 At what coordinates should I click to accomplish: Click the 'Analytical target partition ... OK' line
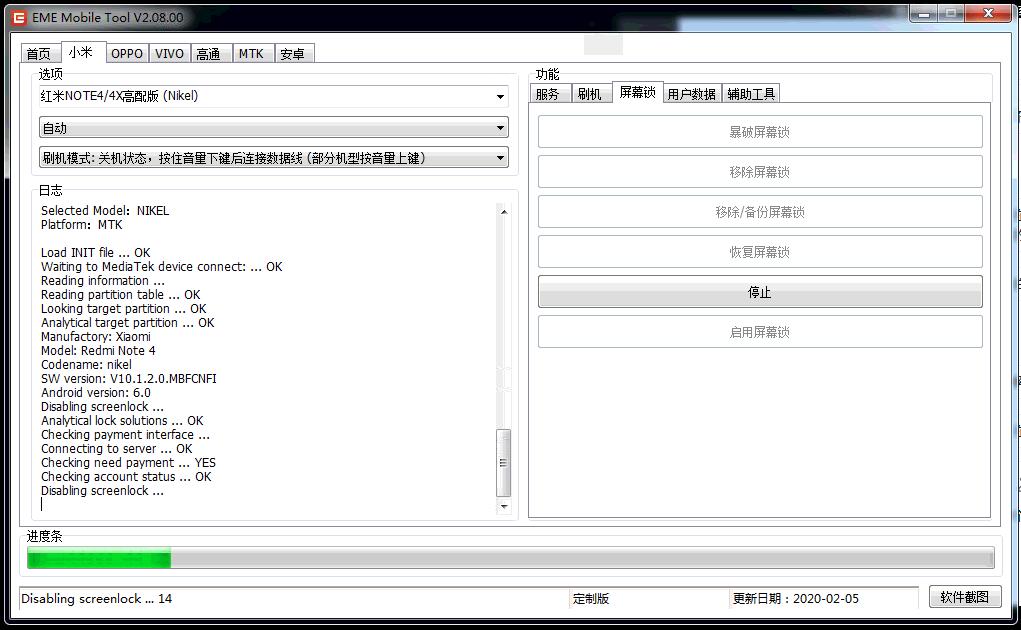click(x=128, y=323)
